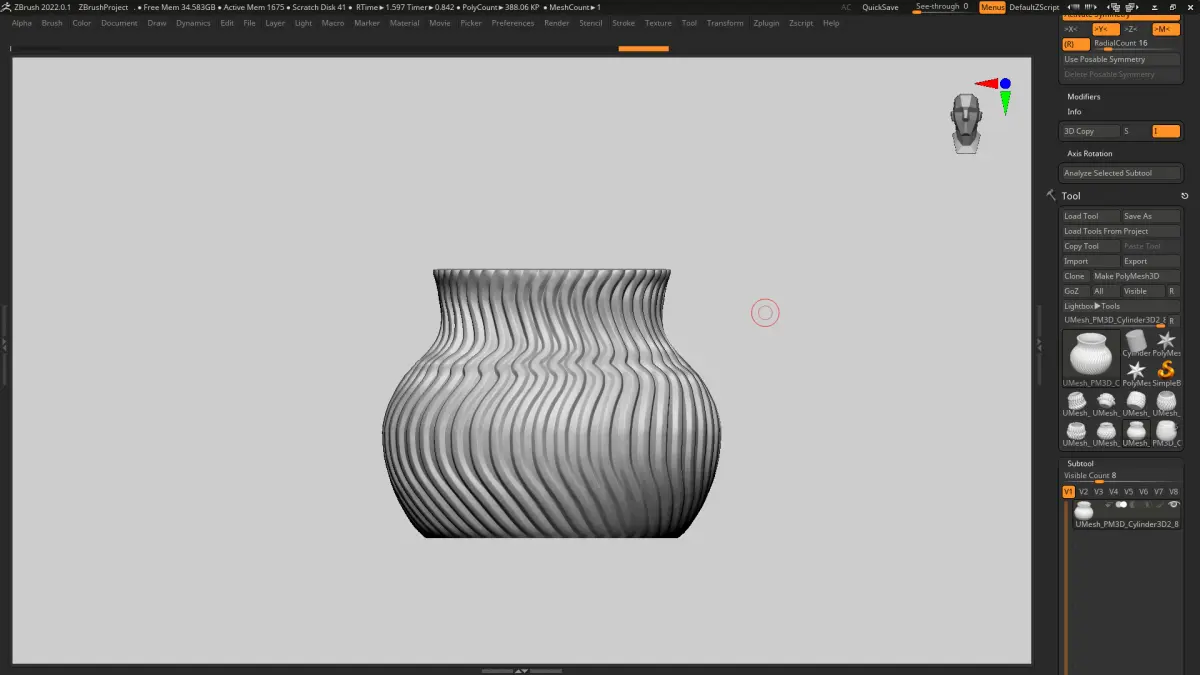
Task: Toggle the Menus button in top bar
Action: point(992,7)
